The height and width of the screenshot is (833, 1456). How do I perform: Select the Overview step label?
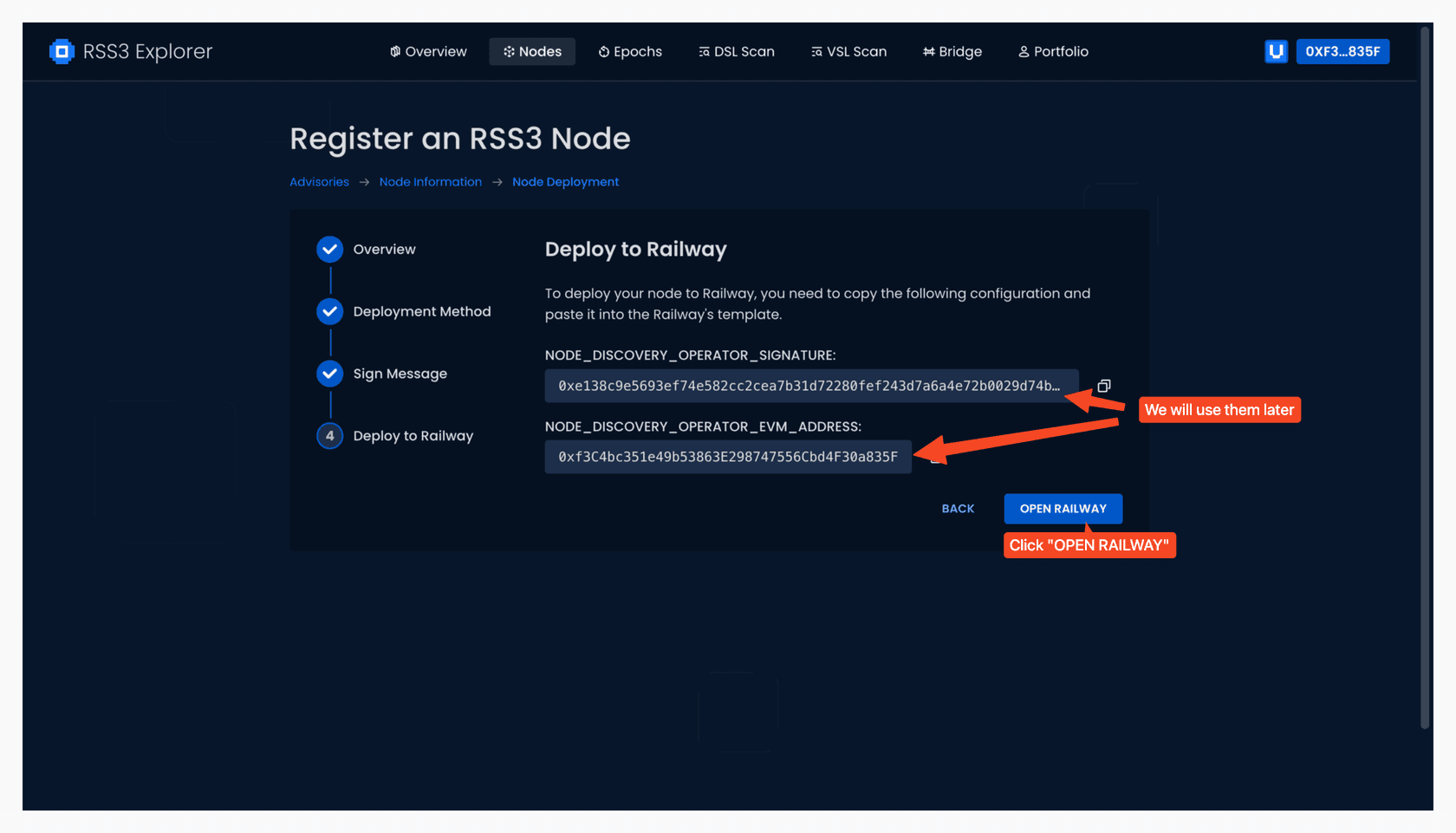[x=384, y=250]
